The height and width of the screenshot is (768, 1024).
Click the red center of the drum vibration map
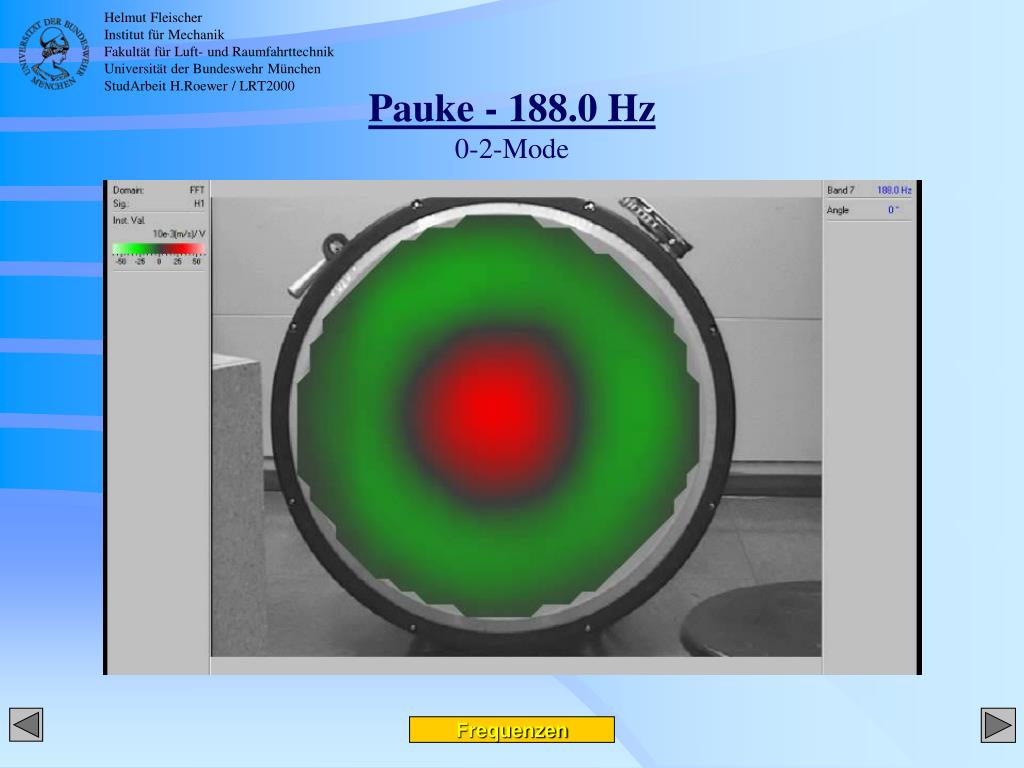coord(494,408)
